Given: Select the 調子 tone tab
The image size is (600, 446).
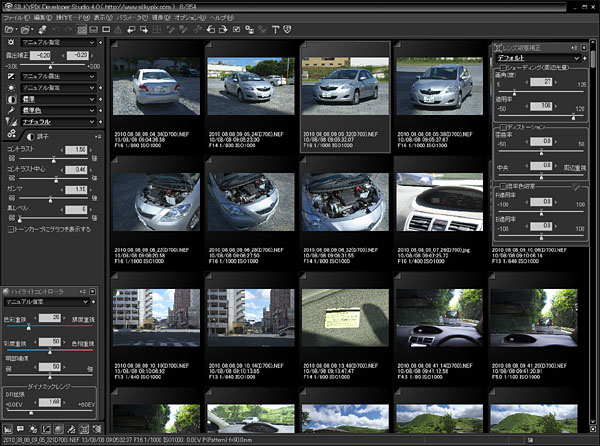Looking at the screenshot, I should tap(37, 137).
